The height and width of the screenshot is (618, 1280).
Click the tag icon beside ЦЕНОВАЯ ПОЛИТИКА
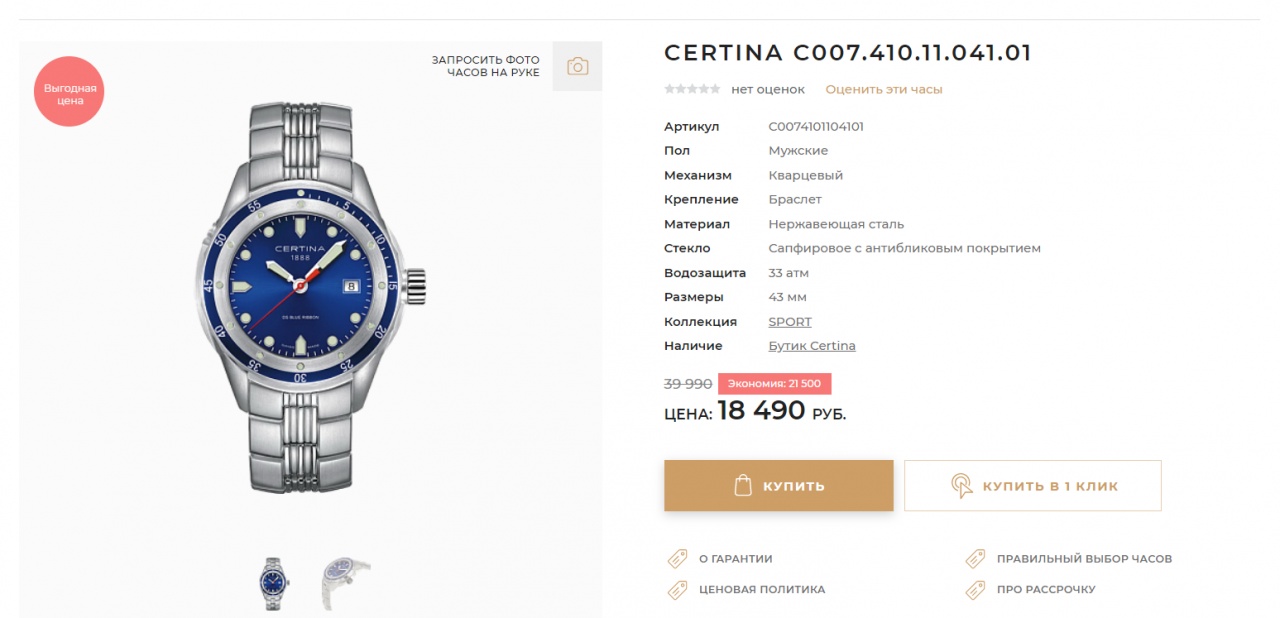coord(677,590)
